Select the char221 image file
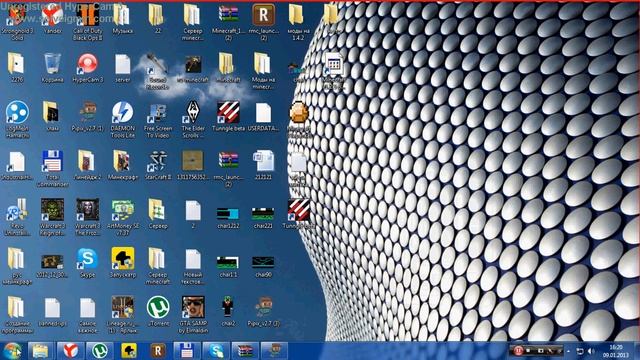640x360 pixels. coord(263,218)
